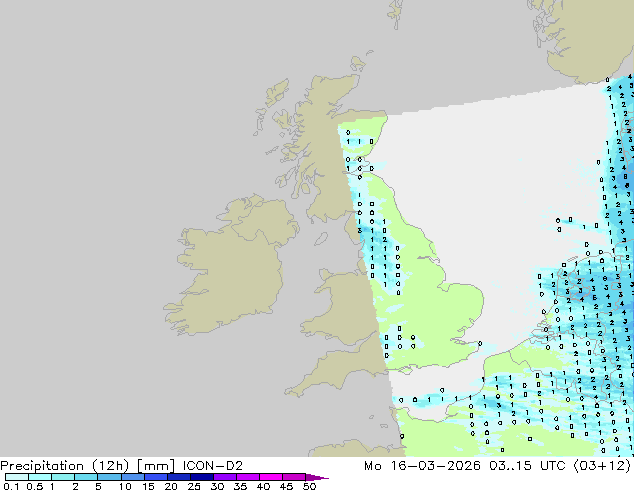Choose the legend color between 10 and 15
Screen dimensions: 634x490
click(134, 478)
